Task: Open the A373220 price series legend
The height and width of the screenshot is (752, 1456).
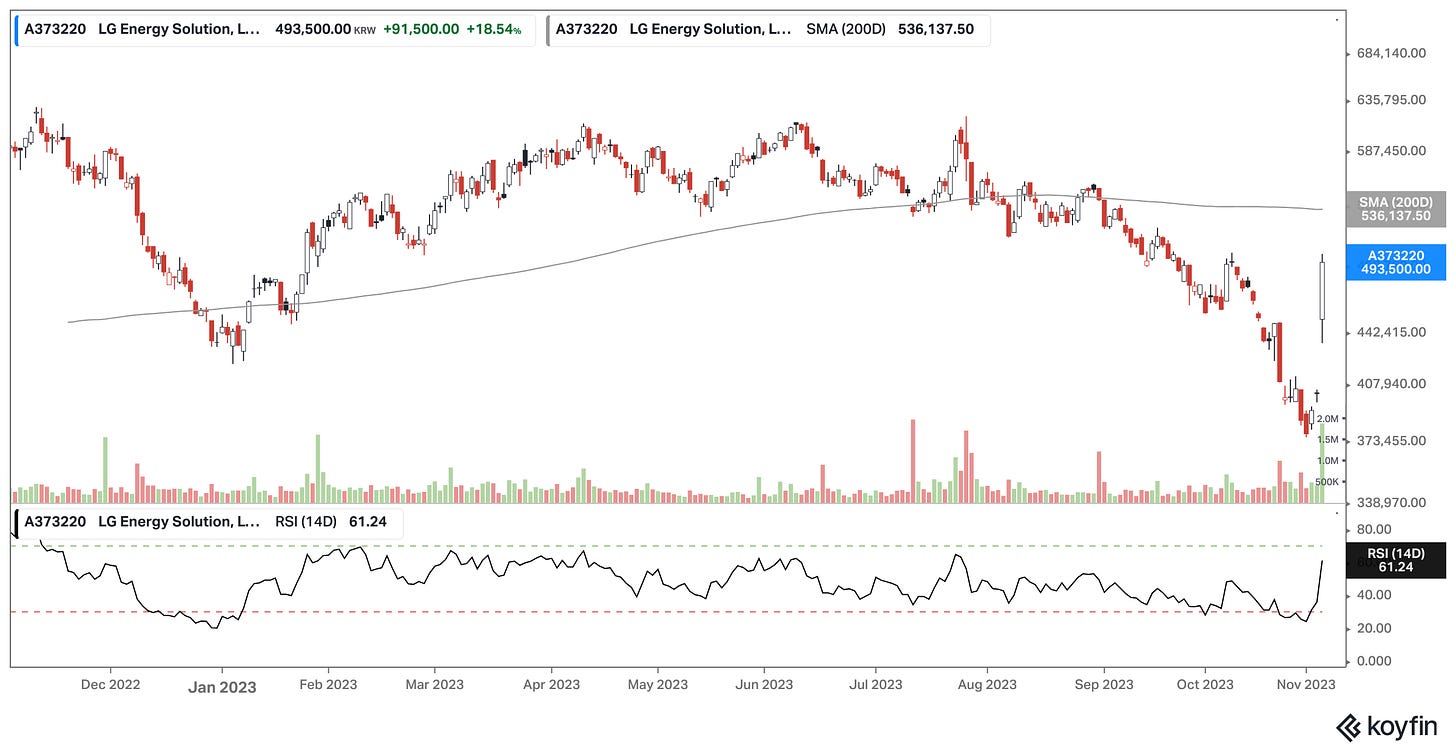Action: pyautogui.click(x=275, y=30)
